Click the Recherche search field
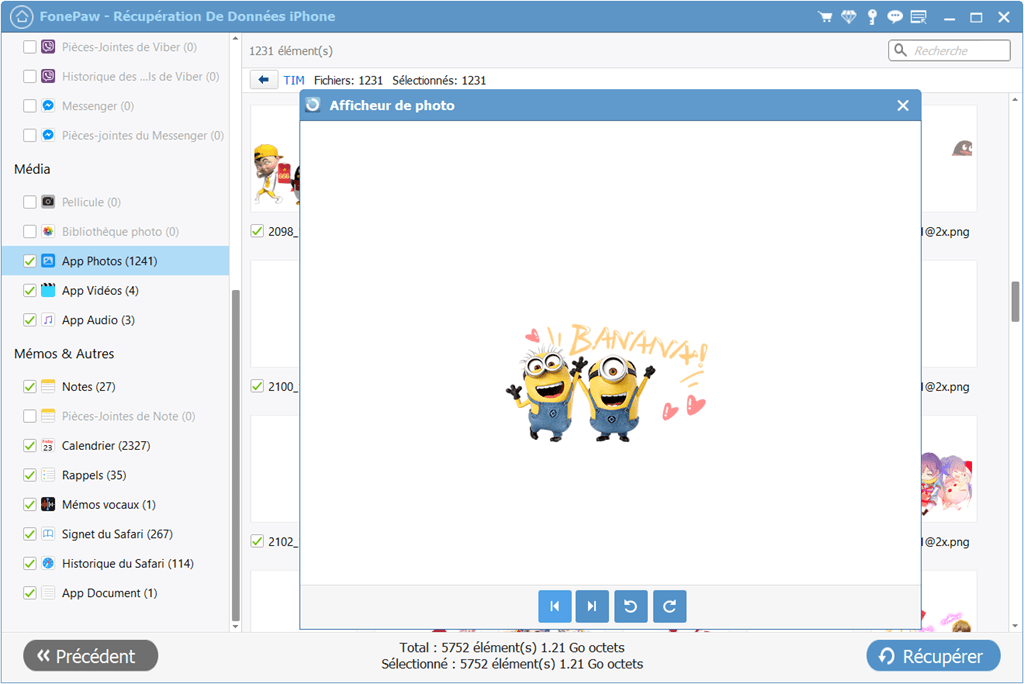This screenshot has height=684, width=1024. click(950, 50)
